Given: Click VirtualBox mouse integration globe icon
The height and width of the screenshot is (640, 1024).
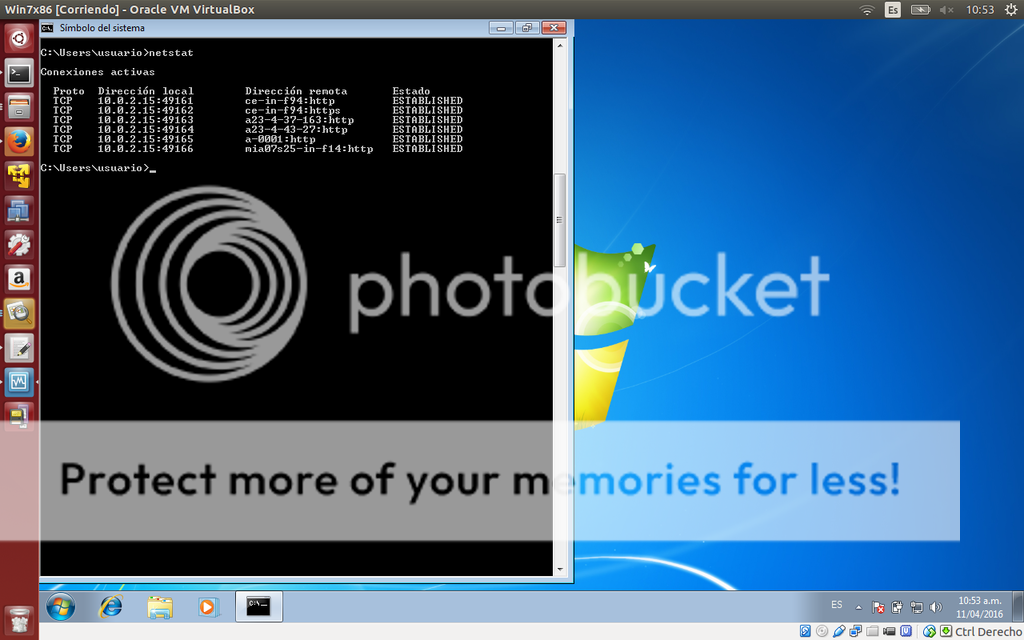Looking at the screenshot, I should 929,632.
